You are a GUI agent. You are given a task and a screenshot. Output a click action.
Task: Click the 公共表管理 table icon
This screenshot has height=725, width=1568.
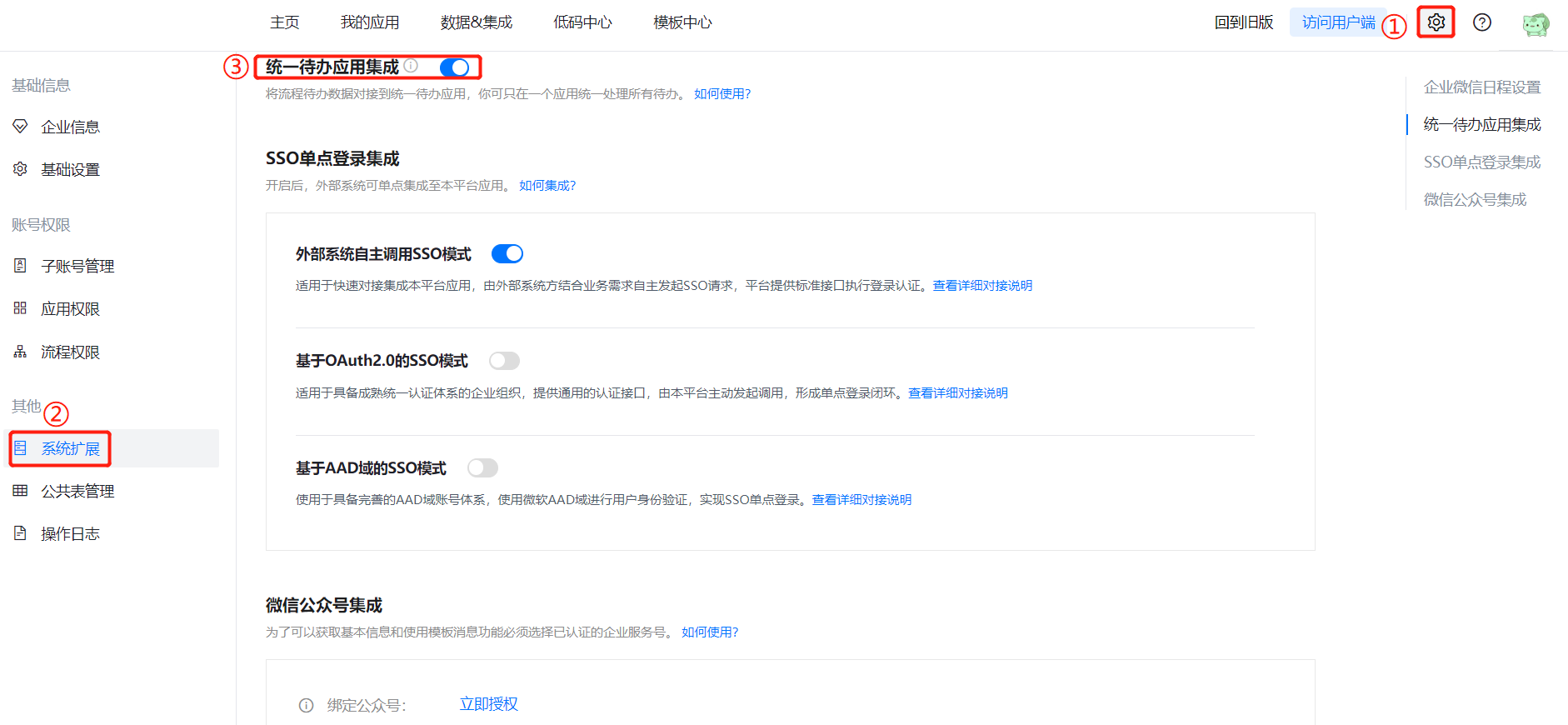tap(21, 491)
